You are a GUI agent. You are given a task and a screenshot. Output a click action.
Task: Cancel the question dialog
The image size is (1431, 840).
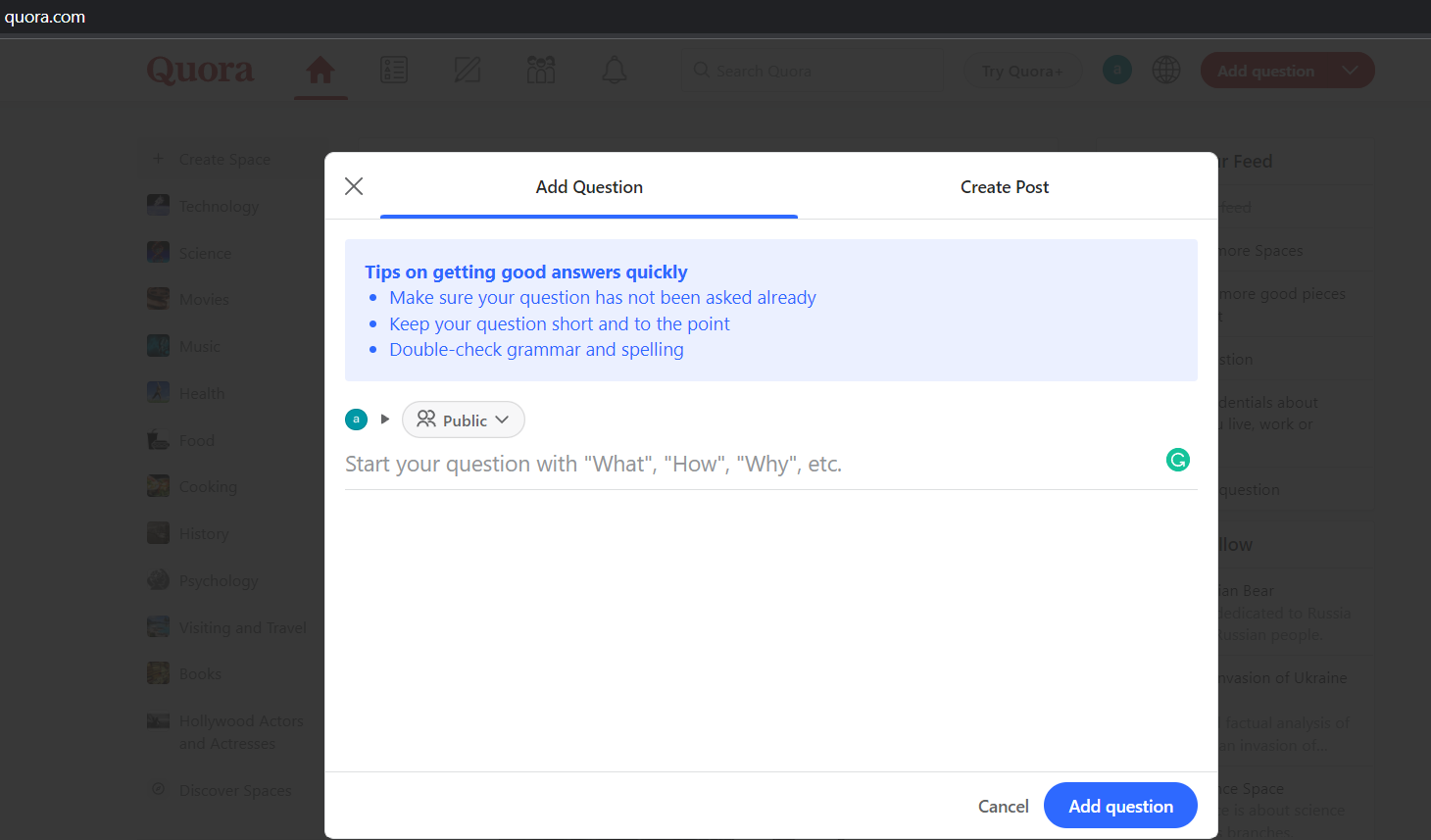(x=1003, y=806)
